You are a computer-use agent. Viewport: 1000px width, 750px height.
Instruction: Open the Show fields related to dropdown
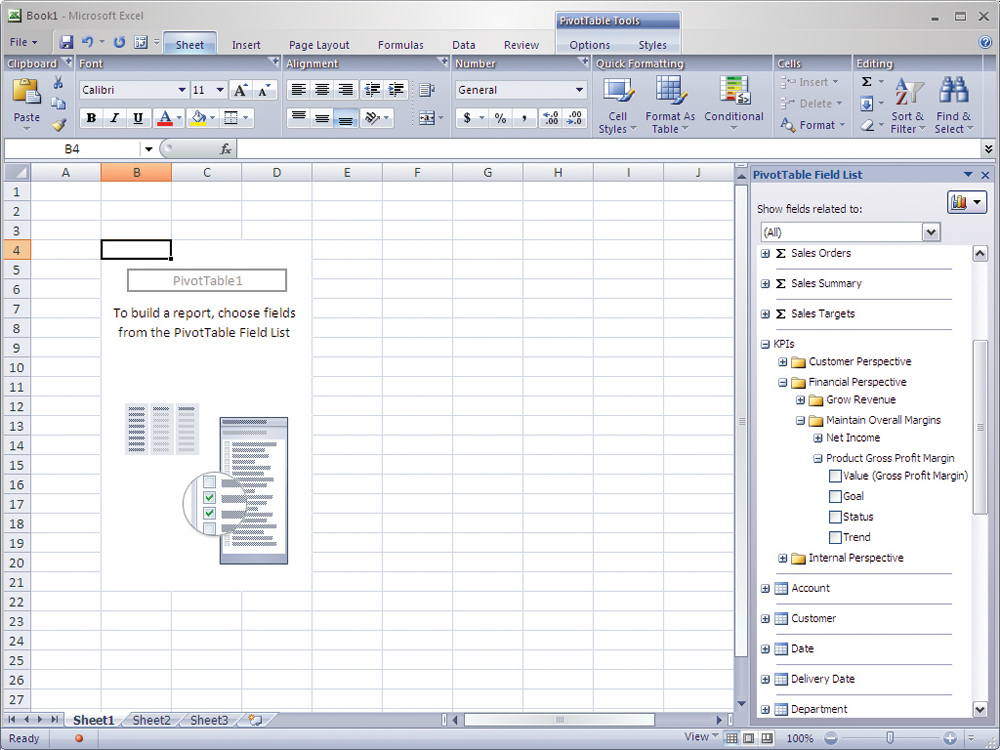pyautogui.click(x=931, y=232)
